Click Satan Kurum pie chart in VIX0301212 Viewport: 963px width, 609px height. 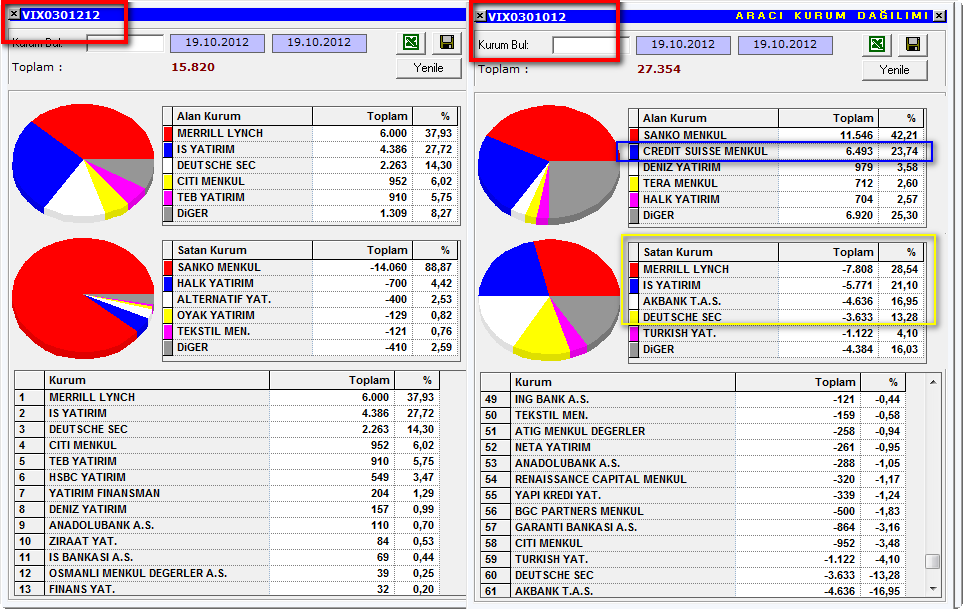point(83,298)
